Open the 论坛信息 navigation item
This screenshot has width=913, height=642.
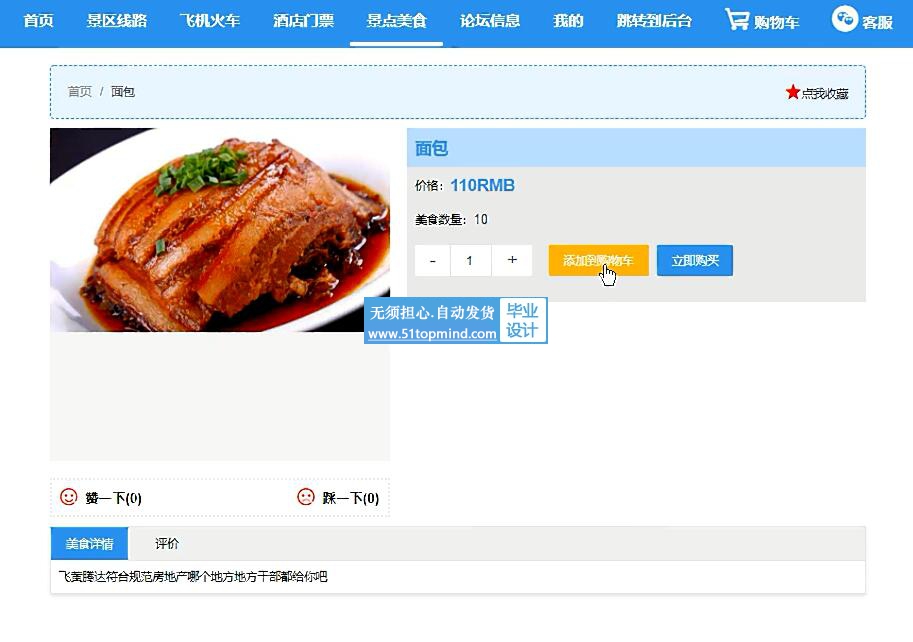coord(490,21)
